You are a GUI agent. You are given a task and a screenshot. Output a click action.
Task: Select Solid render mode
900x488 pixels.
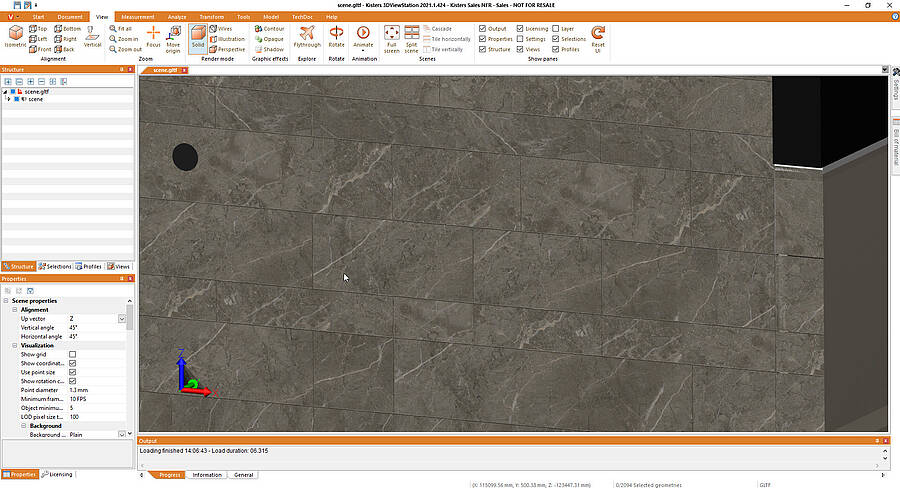[x=197, y=37]
